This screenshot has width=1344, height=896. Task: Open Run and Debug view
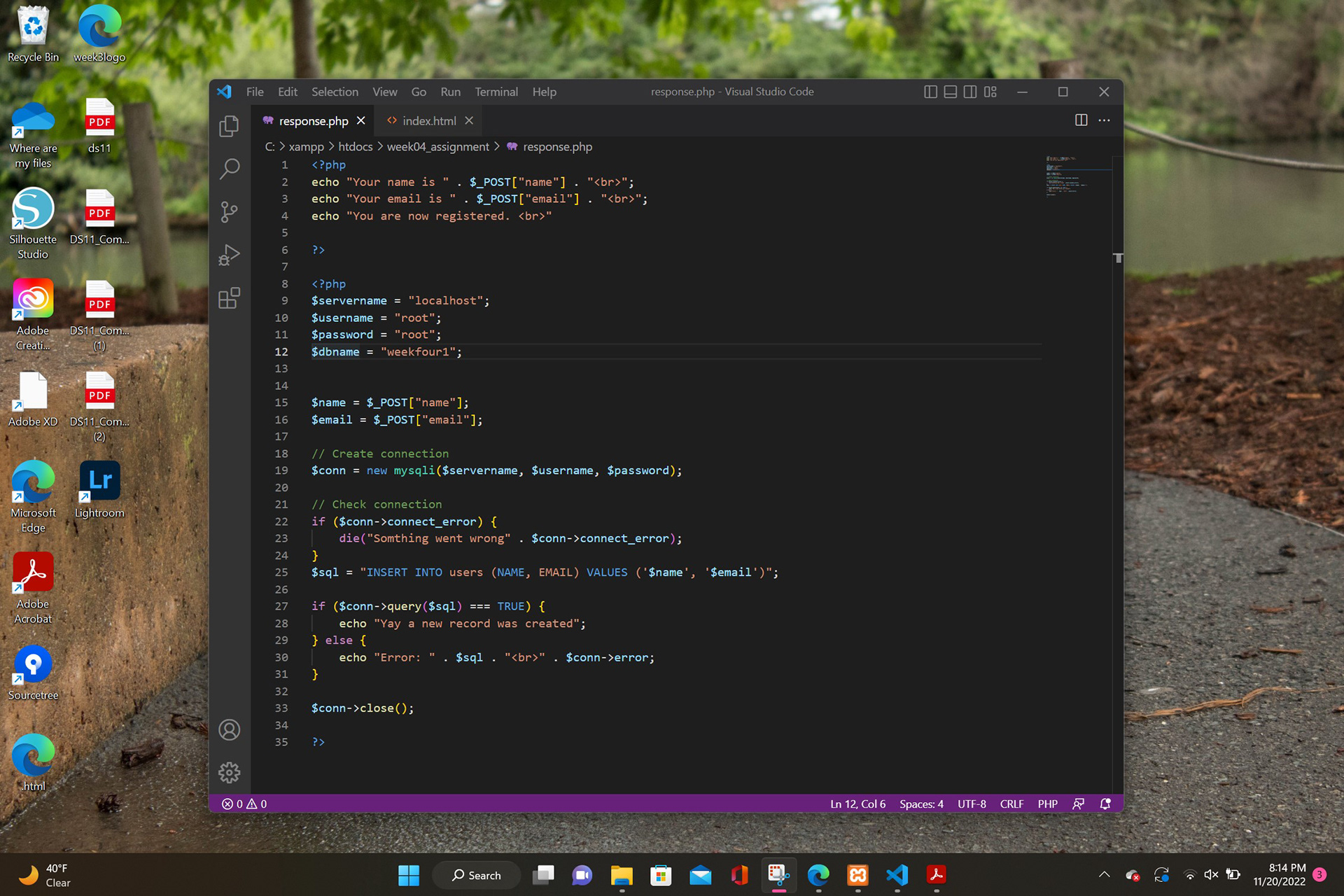(x=229, y=255)
